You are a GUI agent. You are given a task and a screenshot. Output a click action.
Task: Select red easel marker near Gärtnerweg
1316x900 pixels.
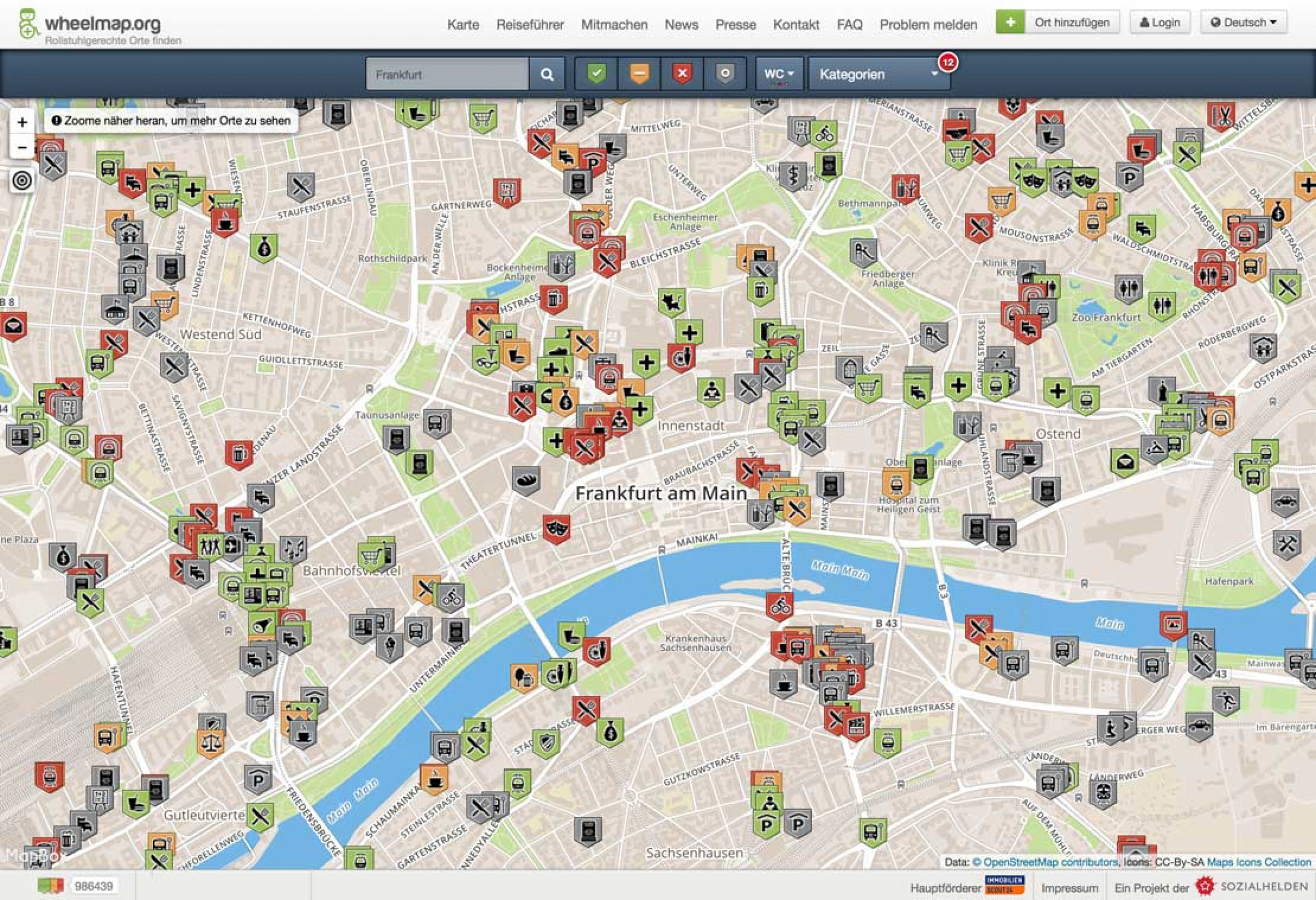tap(507, 193)
